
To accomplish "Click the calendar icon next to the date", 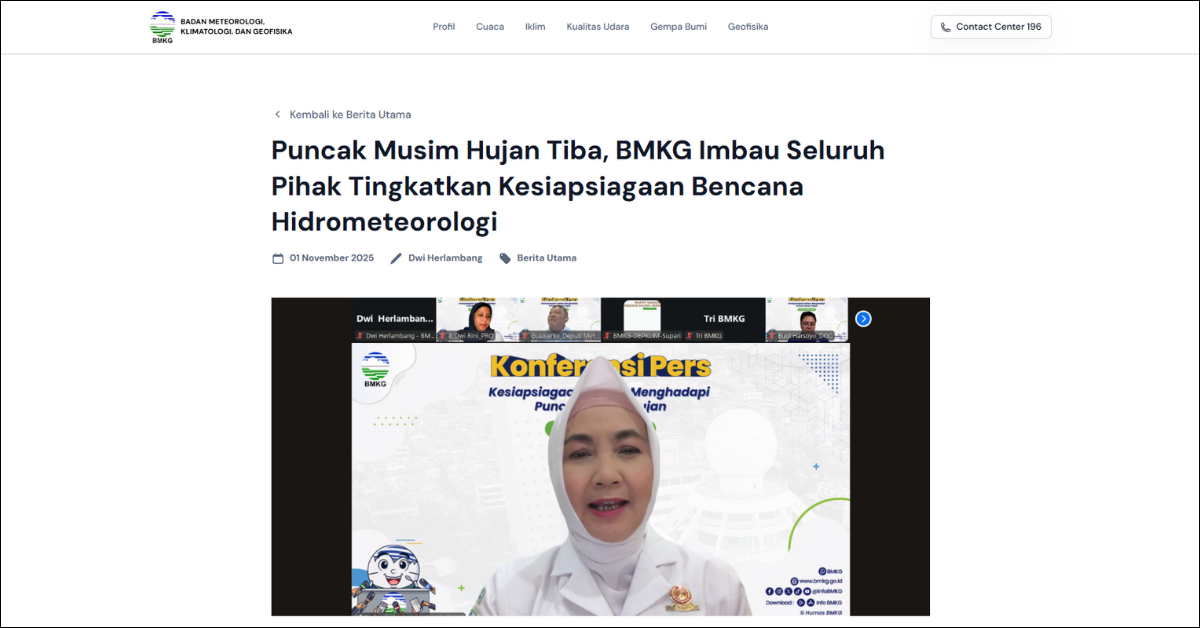I will 278,258.
